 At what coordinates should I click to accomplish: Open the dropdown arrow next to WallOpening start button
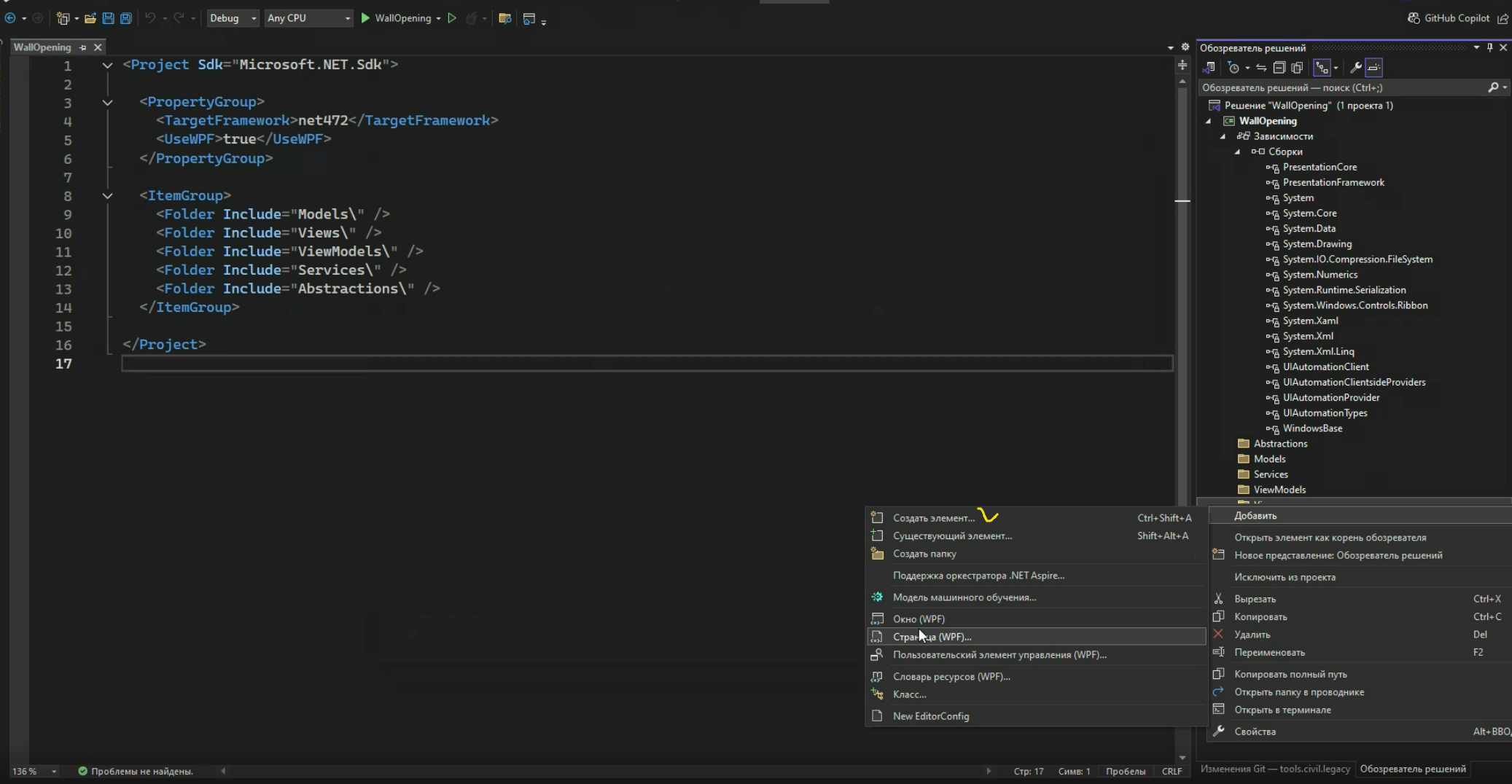click(x=439, y=19)
